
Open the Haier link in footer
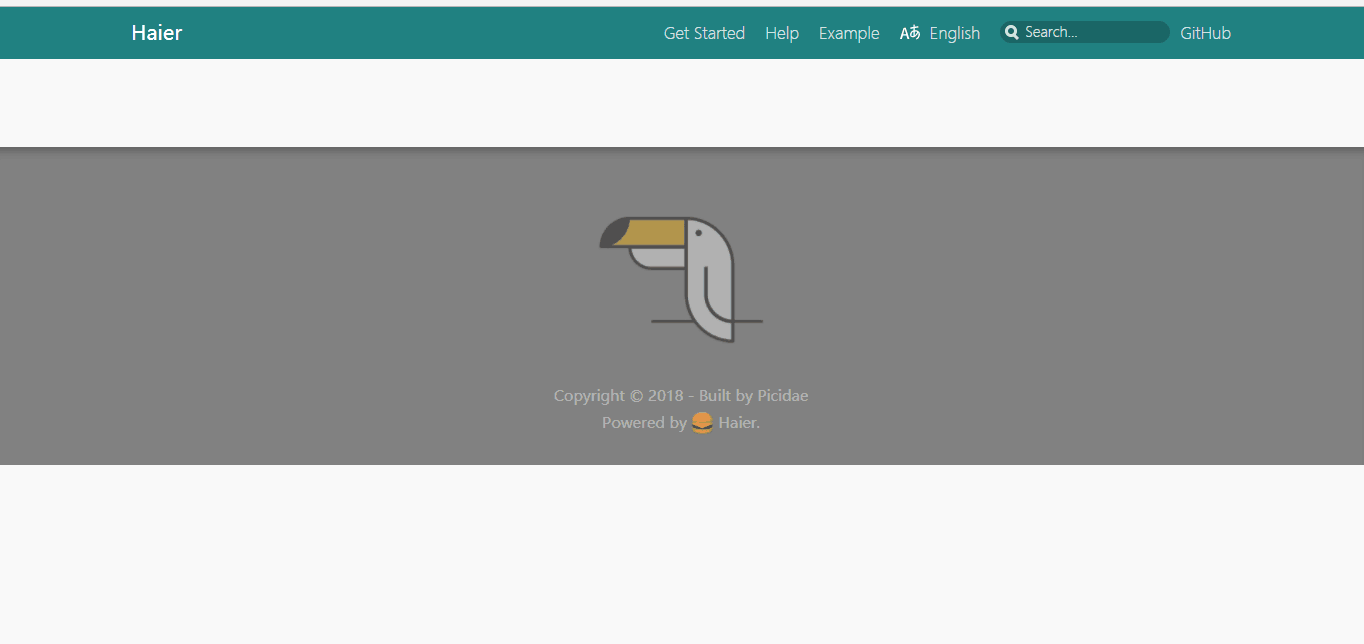pos(737,423)
